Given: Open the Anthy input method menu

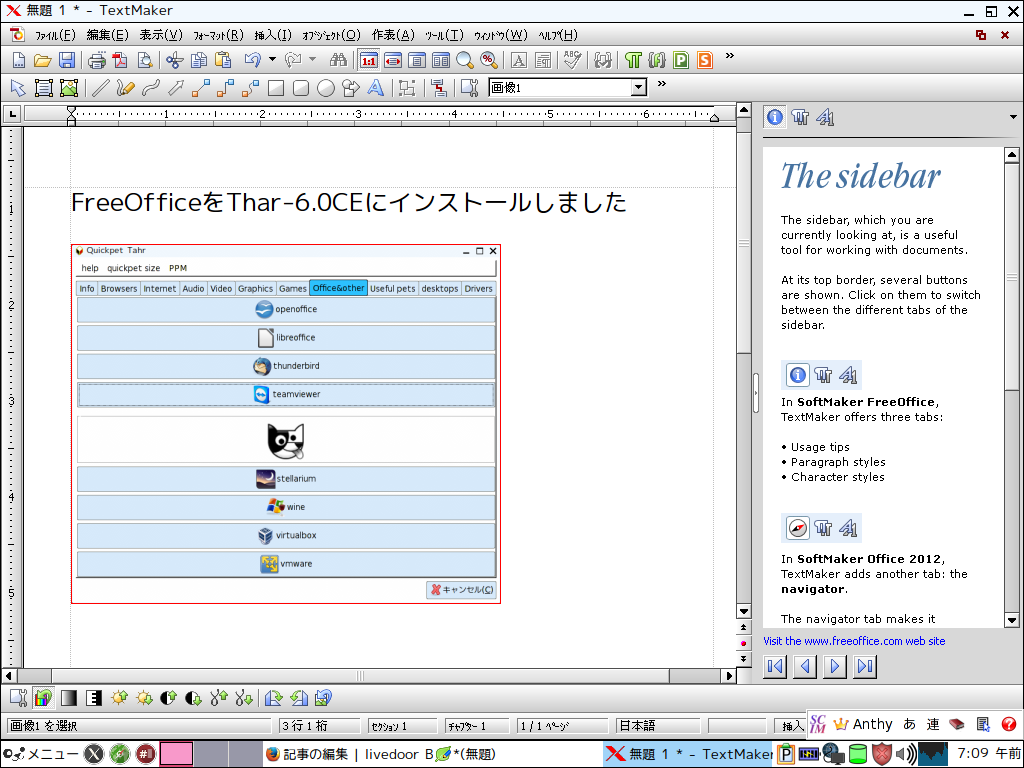Looking at the screenshot, I should pos(865,724).
